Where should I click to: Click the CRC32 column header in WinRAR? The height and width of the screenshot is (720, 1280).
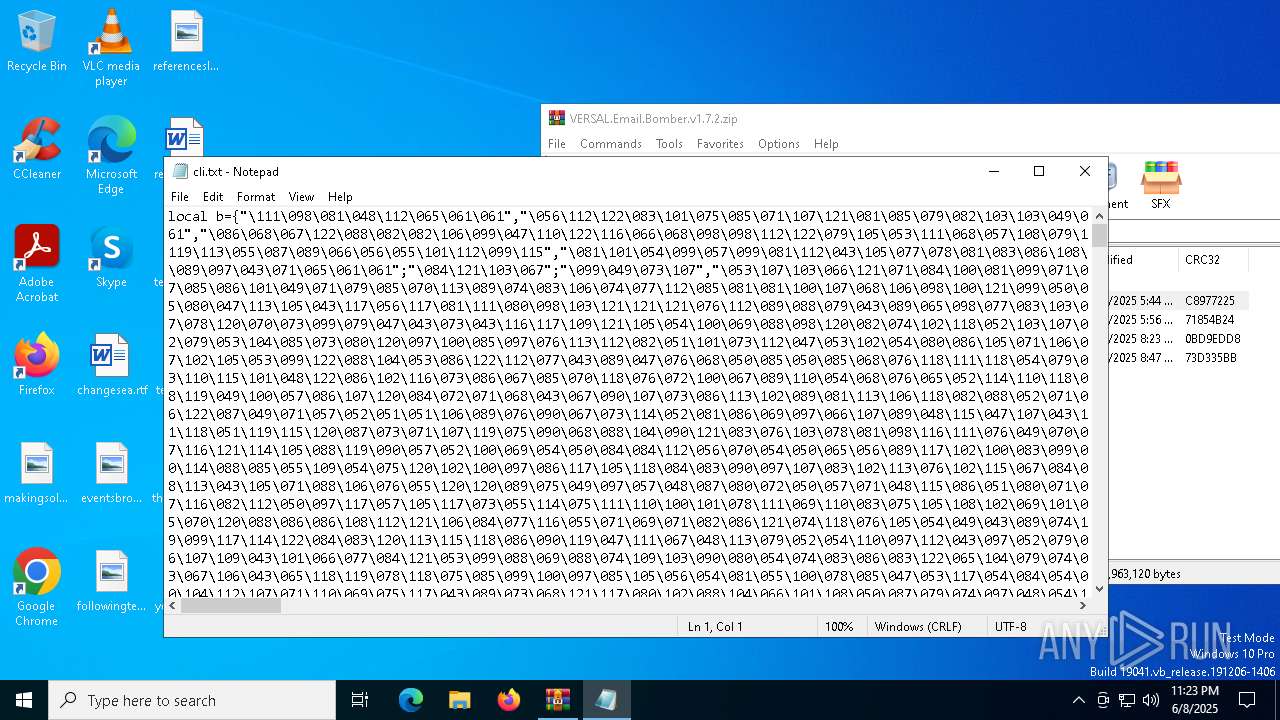coord(1214,260)
